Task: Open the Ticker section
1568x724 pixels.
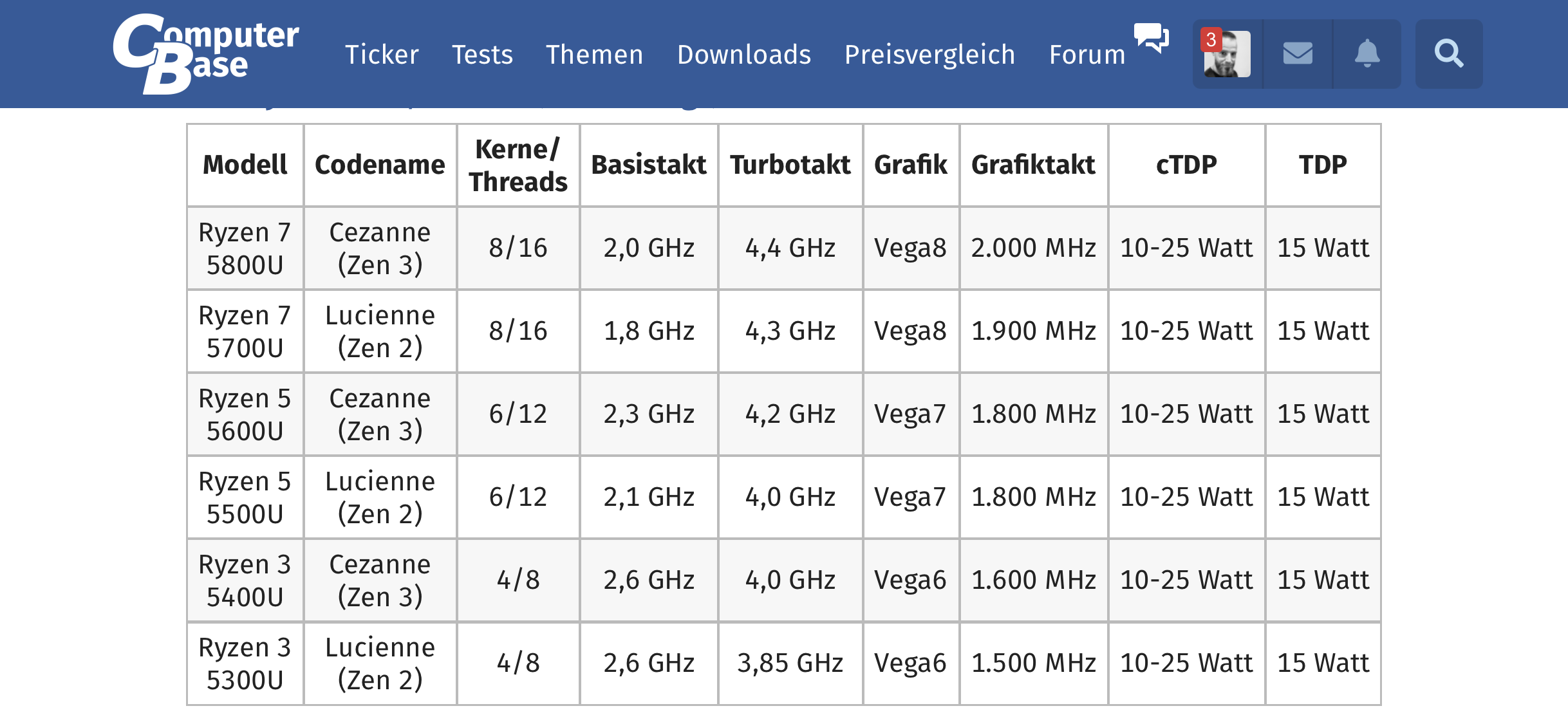Action: click(x=382, y=55)
